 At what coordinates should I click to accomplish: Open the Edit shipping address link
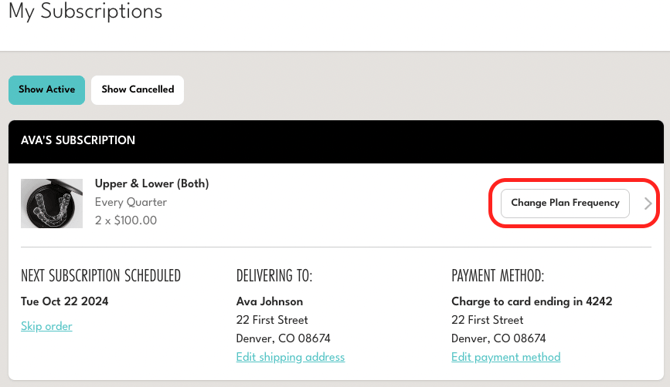tap(290, 357)
